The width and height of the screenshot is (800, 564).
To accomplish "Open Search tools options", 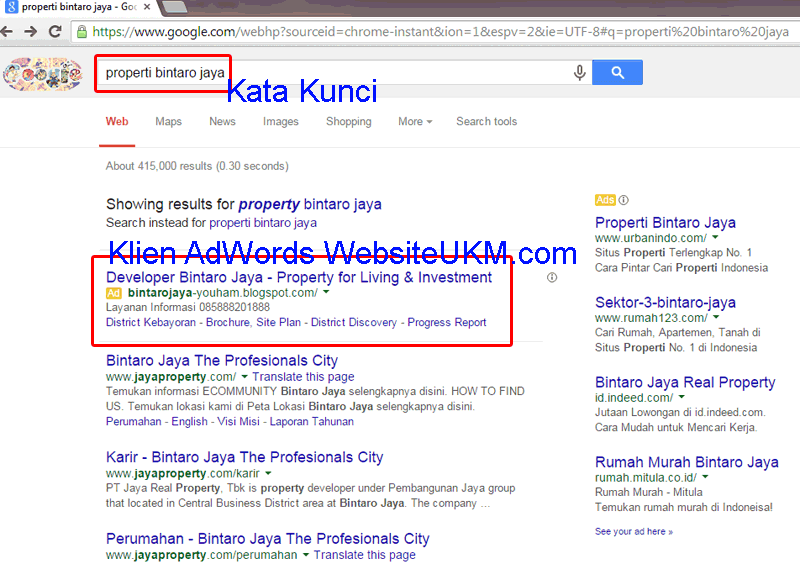I will 486,121.
